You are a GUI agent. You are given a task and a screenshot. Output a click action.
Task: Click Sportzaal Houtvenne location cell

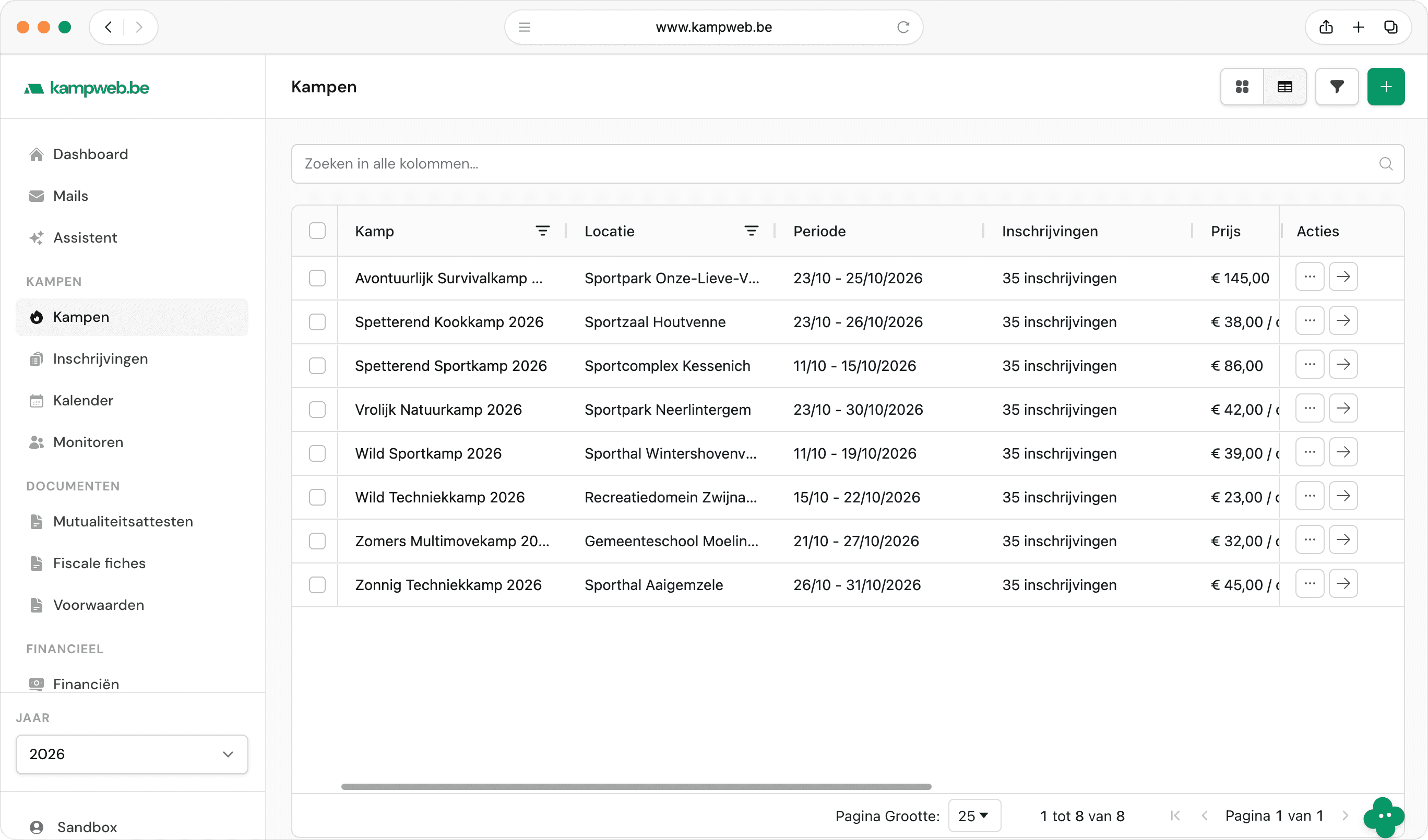654,322
